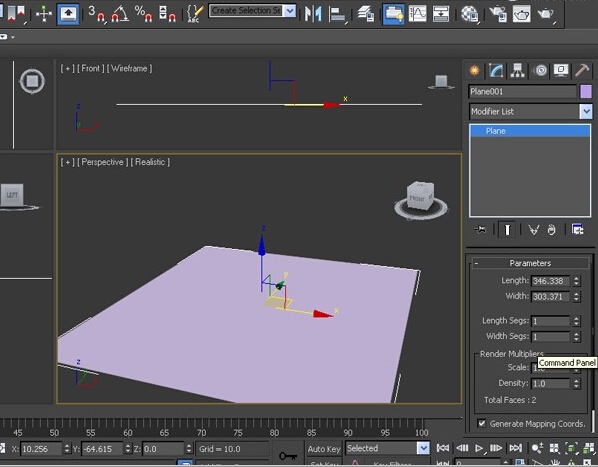The width and height of the screenshot is (598, 467).
Task: Switch to the Modify panel tab
Action: [x=496, y=71]
